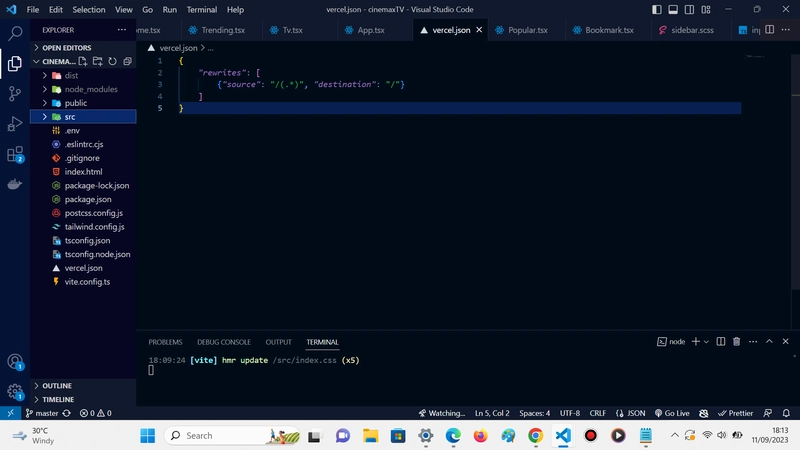Viewport: 800px width, 450px height.
Task: Open the Accounts menu icon
Action: point(15,362)
